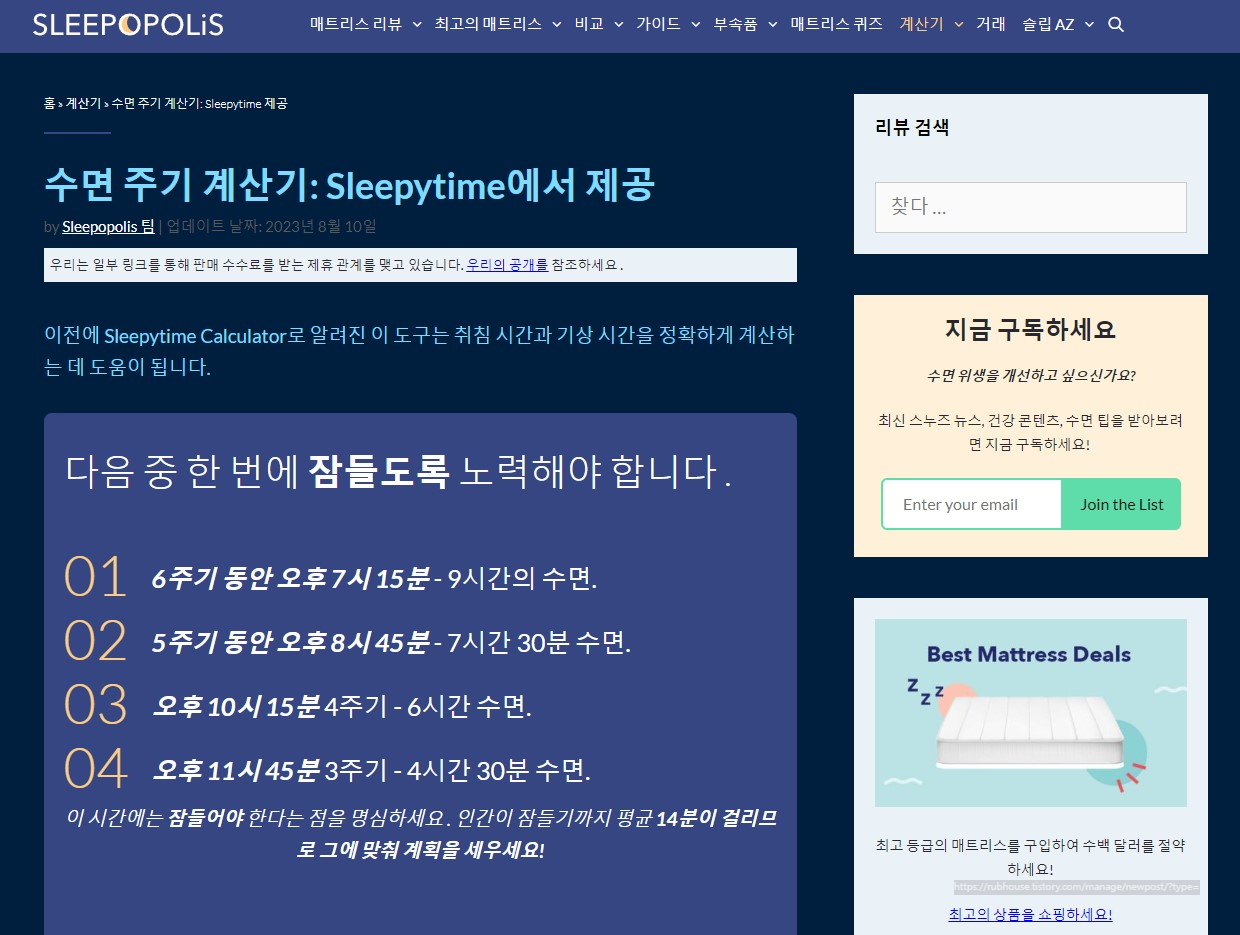Image resolution: width=1240 pixels, height=935 pixels.
Task: Follow the 최고의 상품을 쇼핑하세요 link
Action: coord(1030,914)
